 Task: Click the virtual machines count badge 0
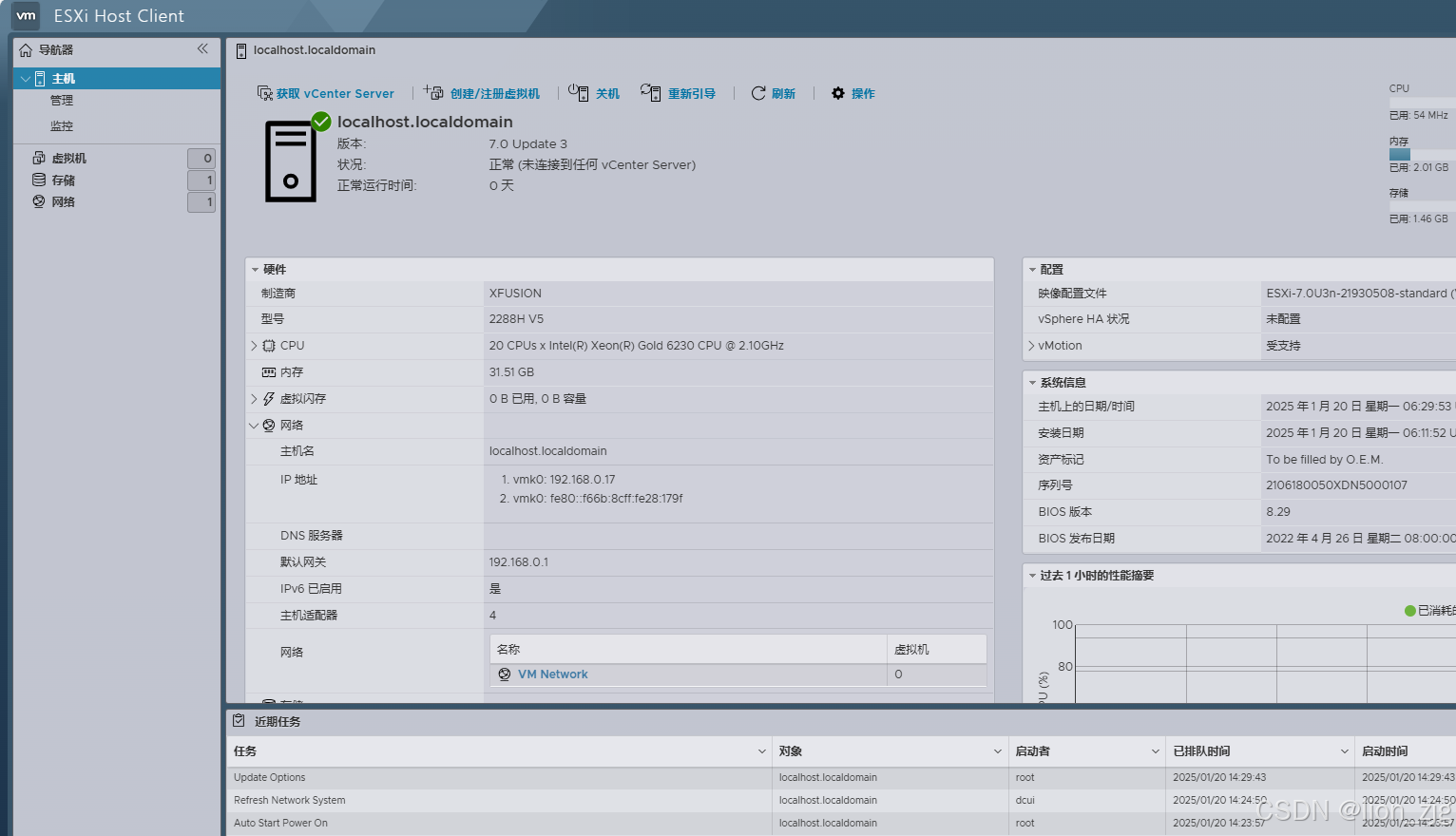click(201, 159)
